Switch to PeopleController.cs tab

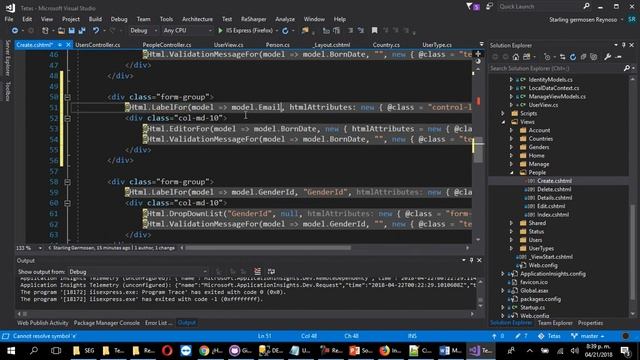pyautogui.click(x=167, y=45)
